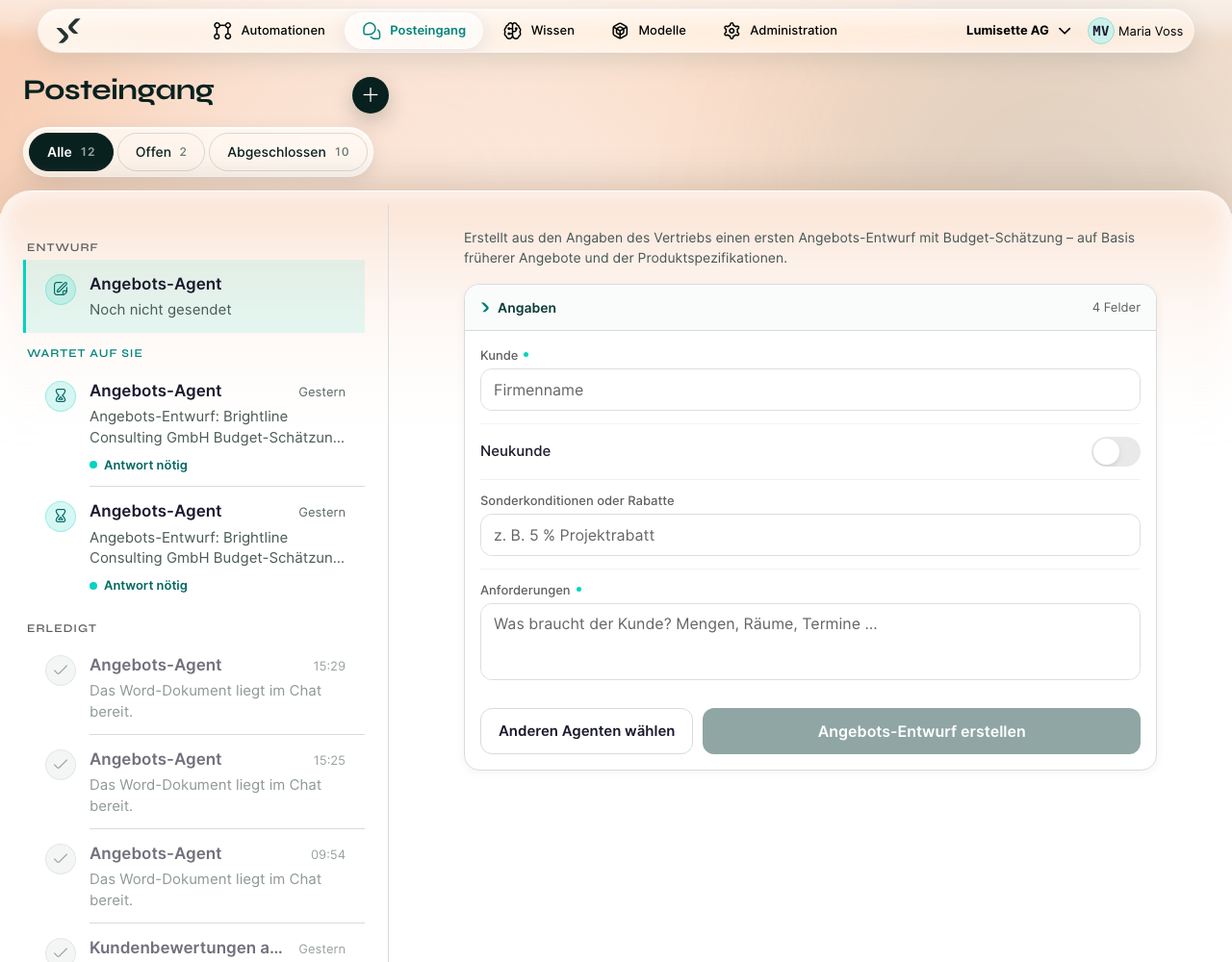
Task: Click the Wissen brain icon
Action: point(513,31)
